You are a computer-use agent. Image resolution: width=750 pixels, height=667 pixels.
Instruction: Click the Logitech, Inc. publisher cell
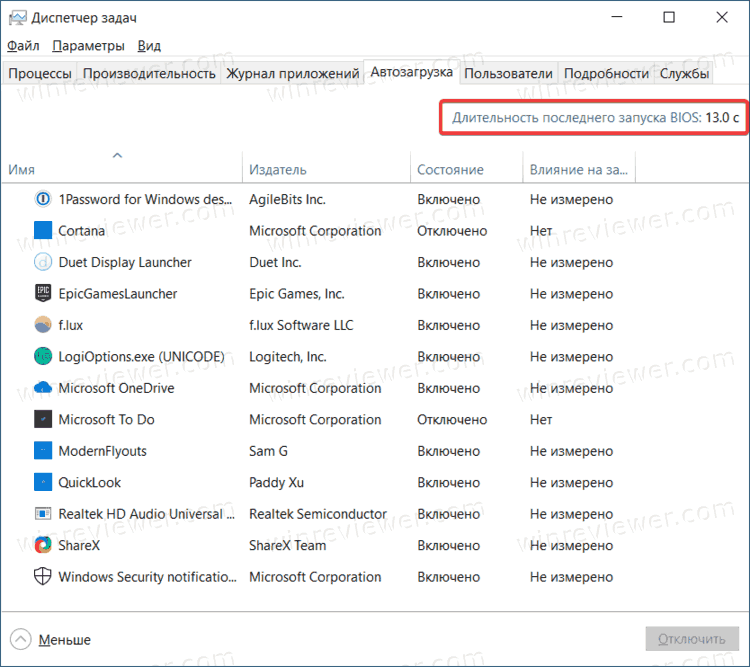pos(287,357)
